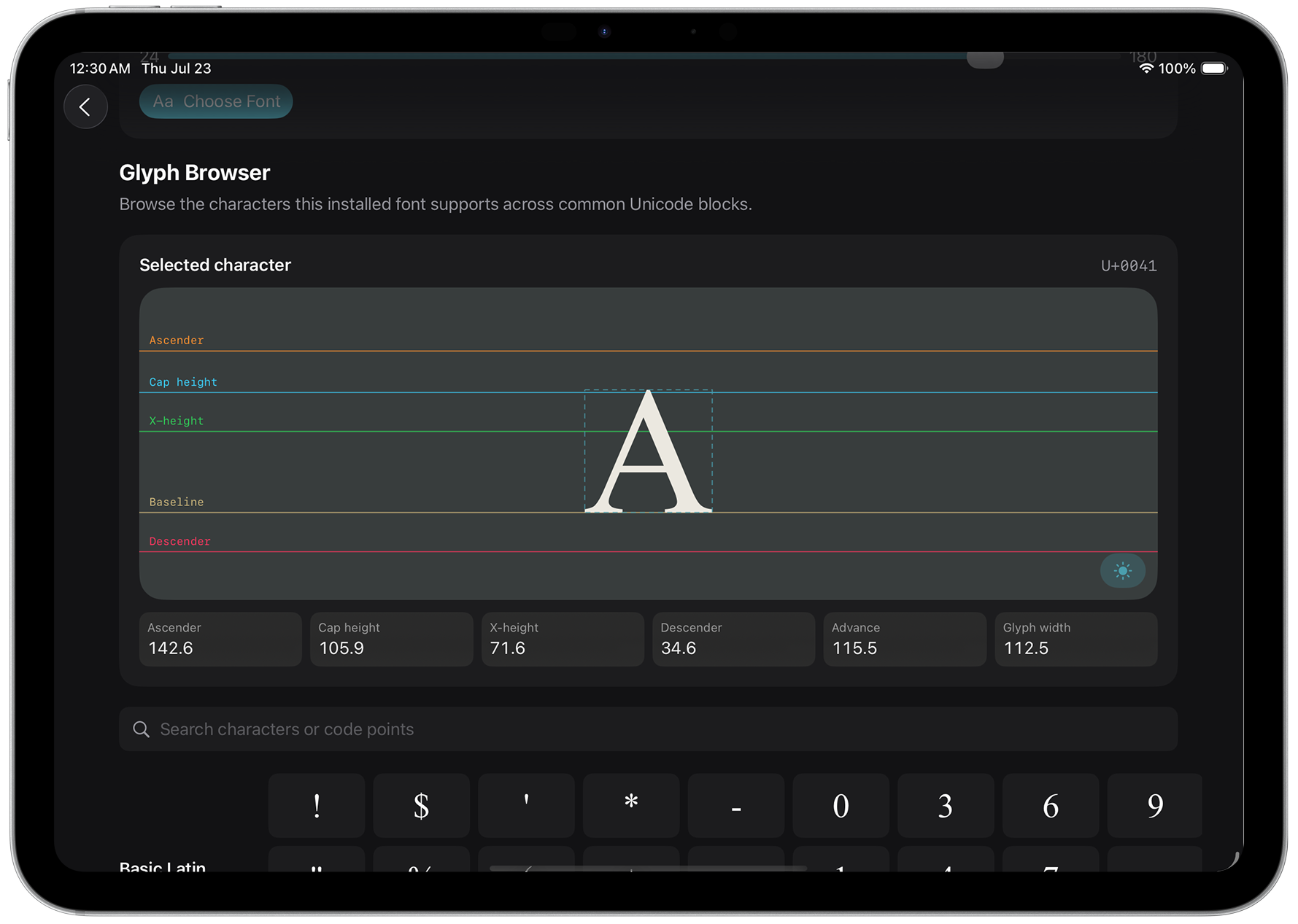Click the large A glyph preview

[x=648, y=451]
